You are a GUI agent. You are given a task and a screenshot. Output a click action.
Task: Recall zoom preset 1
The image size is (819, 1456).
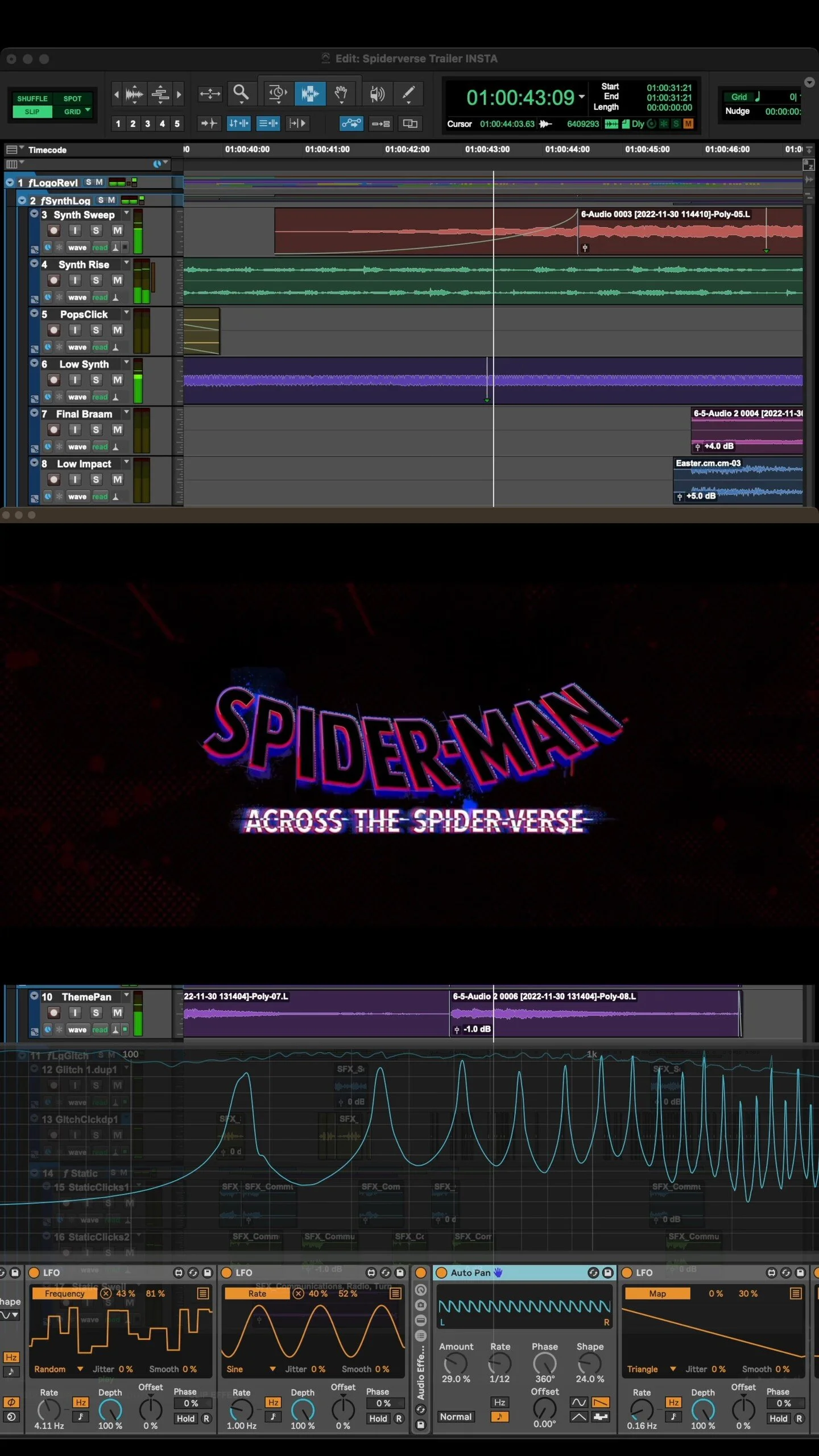pyautogui.click(x=118, y=123)
